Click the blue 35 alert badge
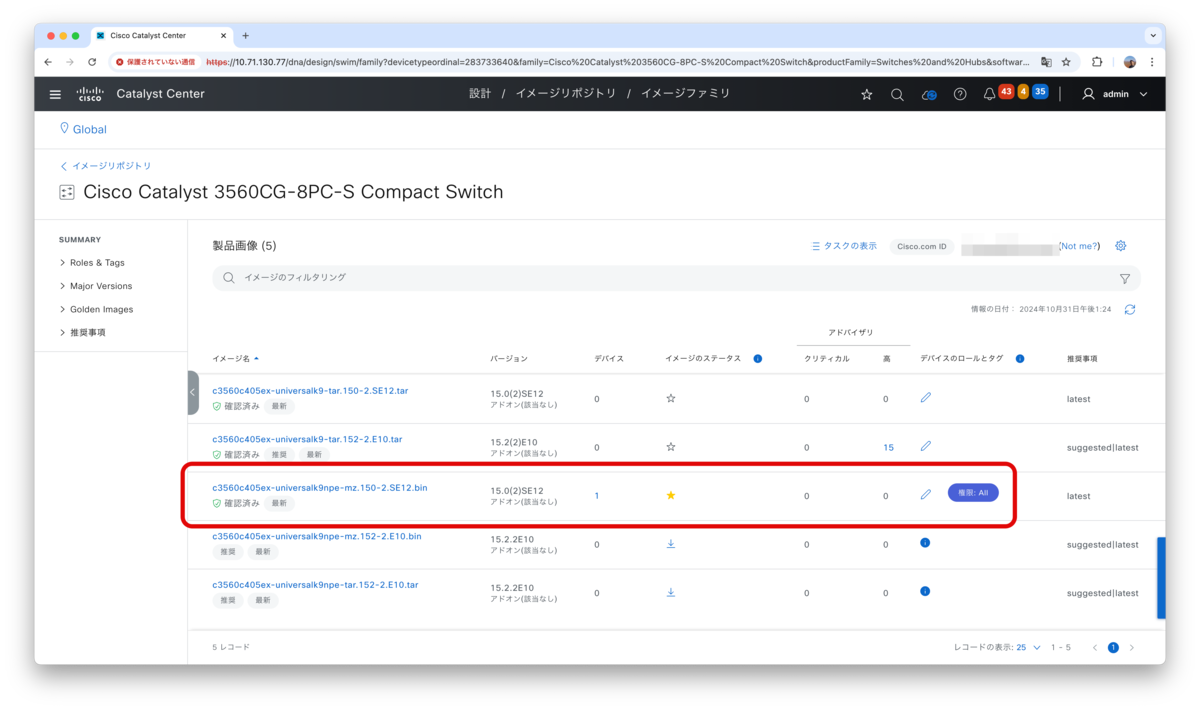This screenshot has width=1200, height=710. coord(1040,92)
